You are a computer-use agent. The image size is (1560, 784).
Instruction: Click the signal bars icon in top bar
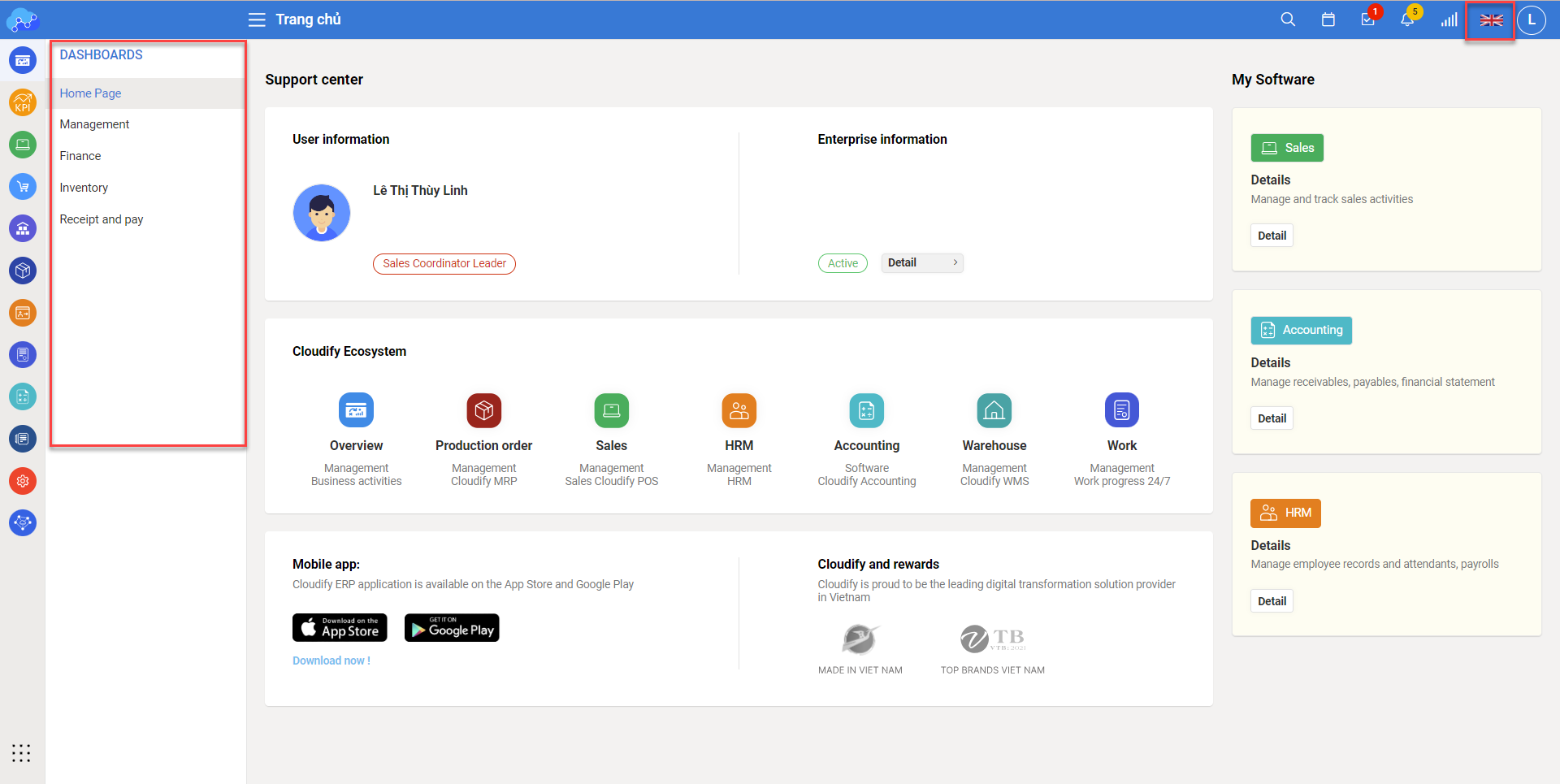click(1449, 19)
